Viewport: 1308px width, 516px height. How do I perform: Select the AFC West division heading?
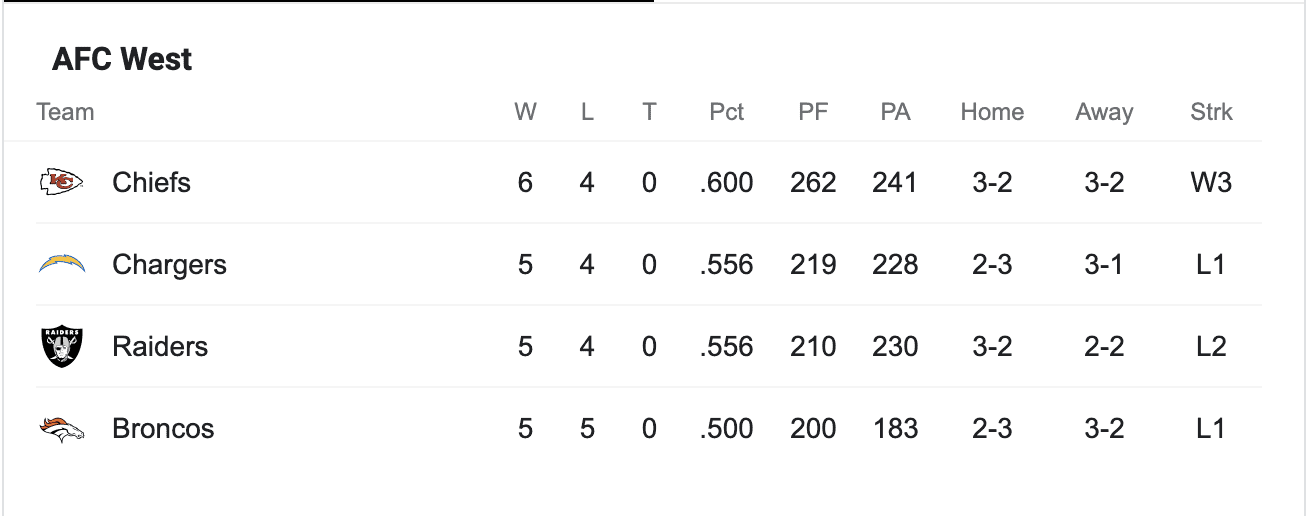click(x=122, y=60)
